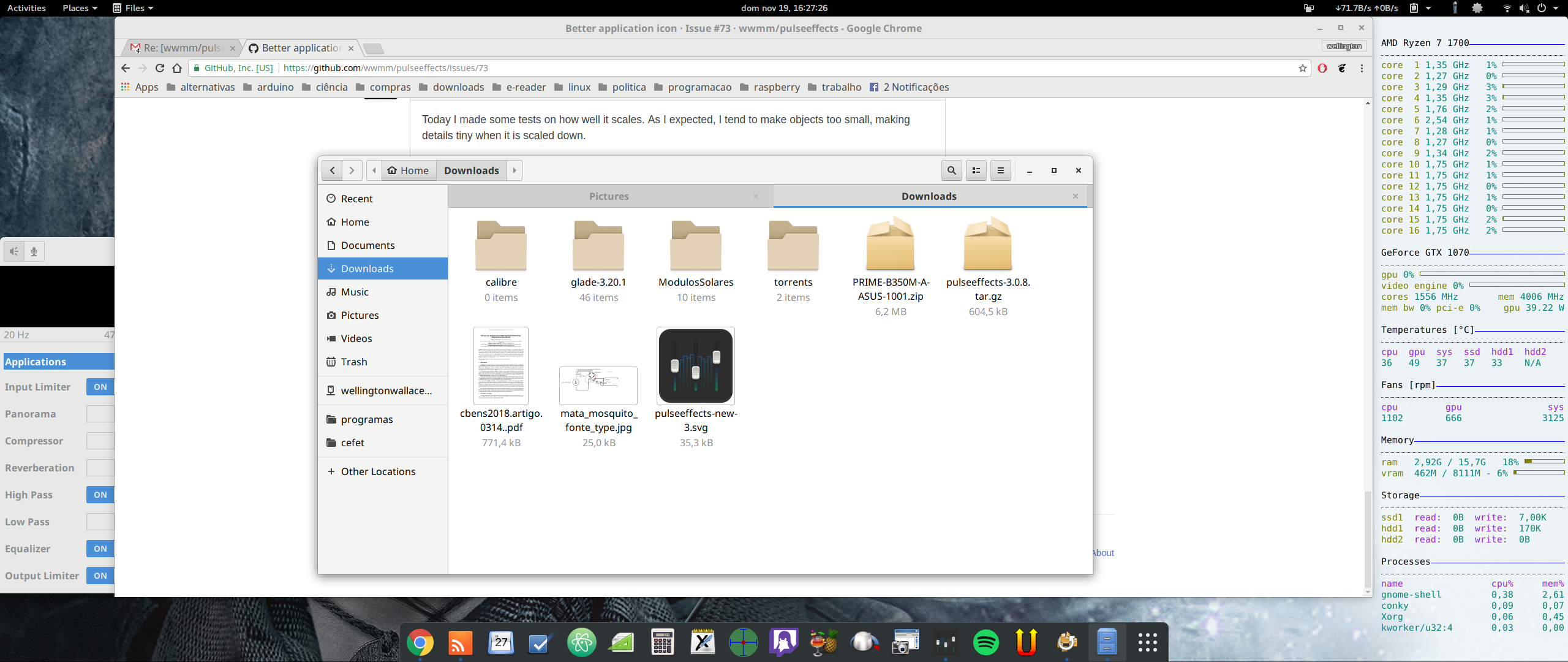Screen dimensions: 1568x662
Task: Select the pulseeffects-new-3.svg thumbnail
Action: 696,365
